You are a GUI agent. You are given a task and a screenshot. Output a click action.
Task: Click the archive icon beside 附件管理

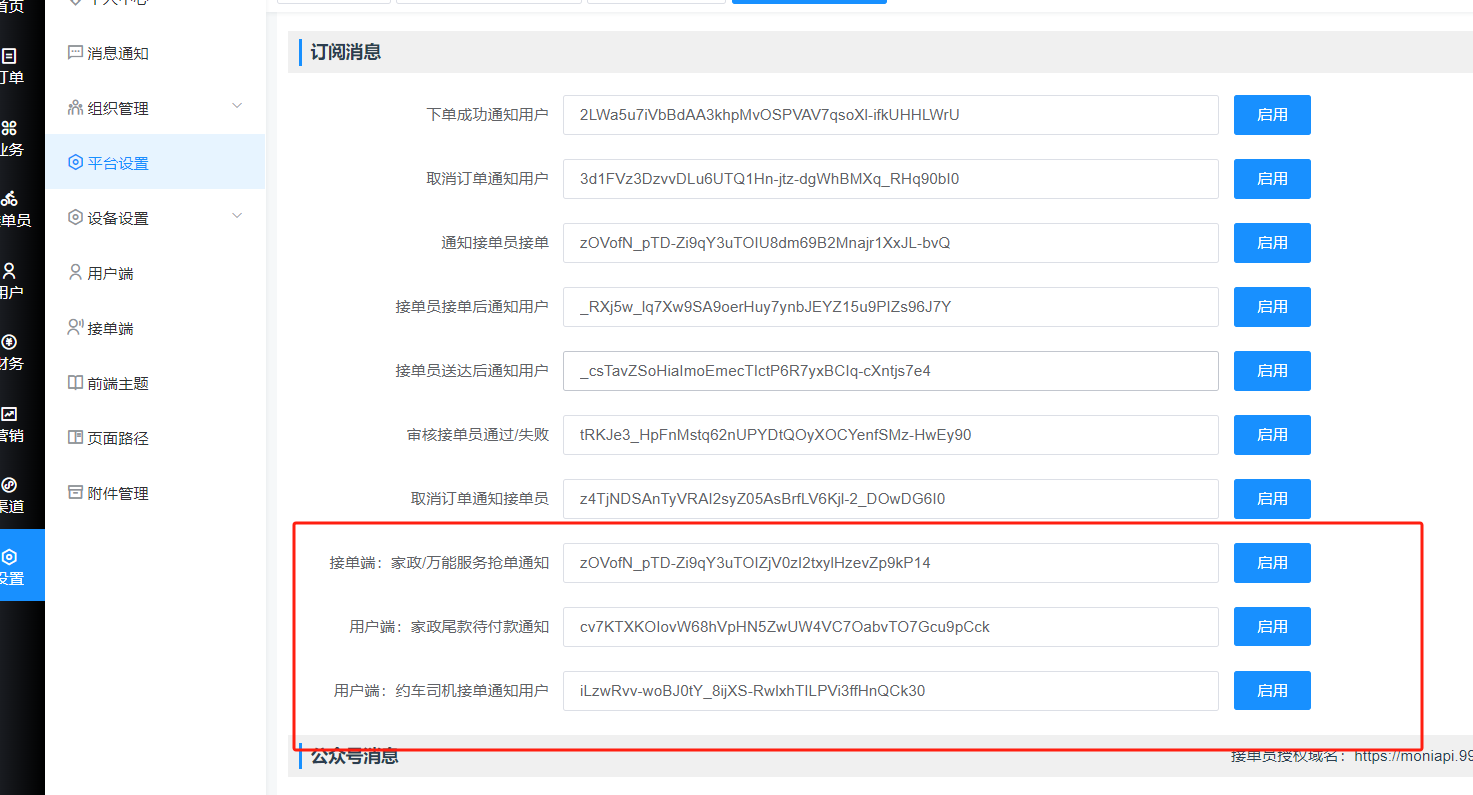pos(75,492)
